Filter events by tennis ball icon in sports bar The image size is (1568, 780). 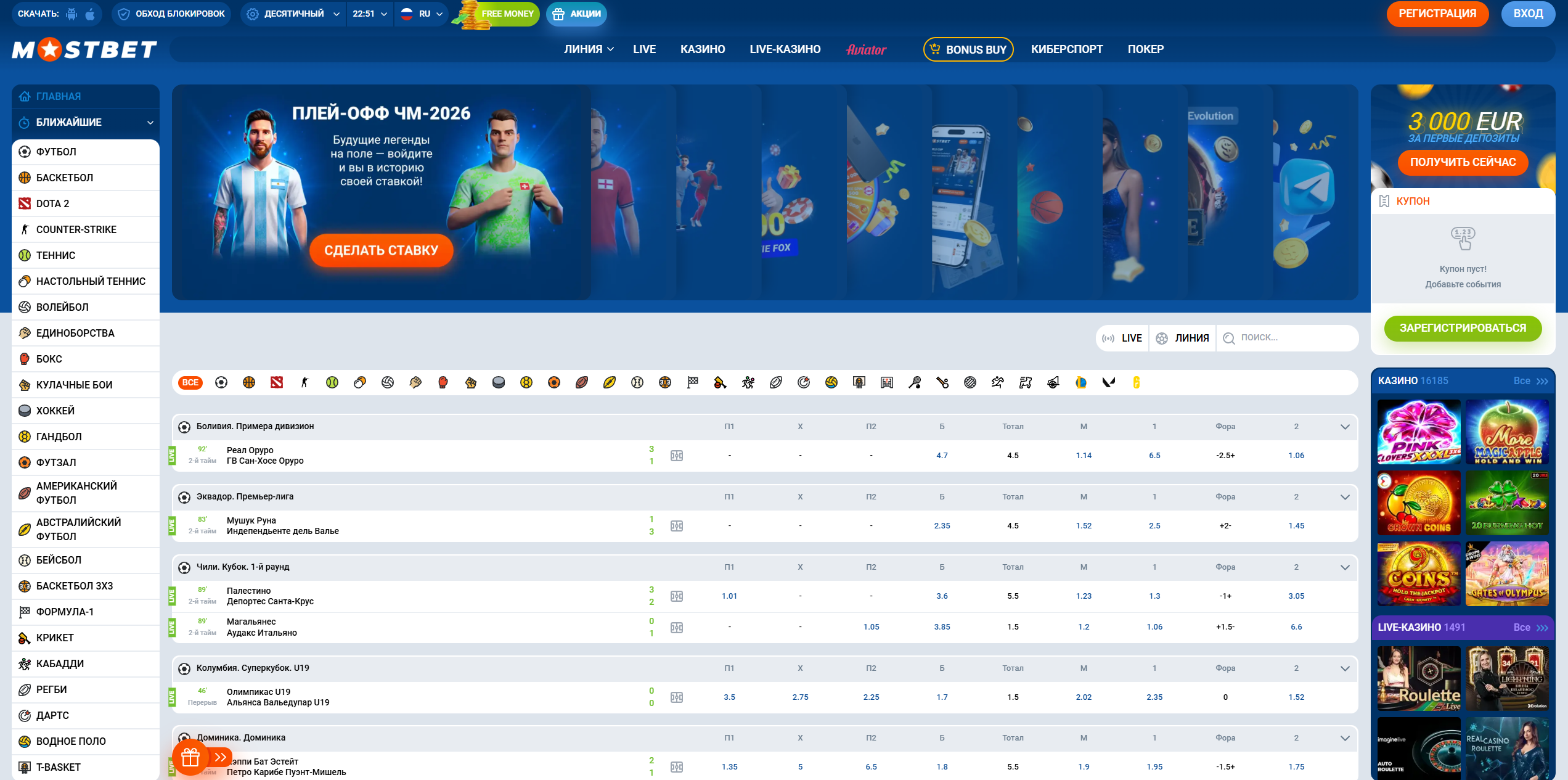pos(332,382)
